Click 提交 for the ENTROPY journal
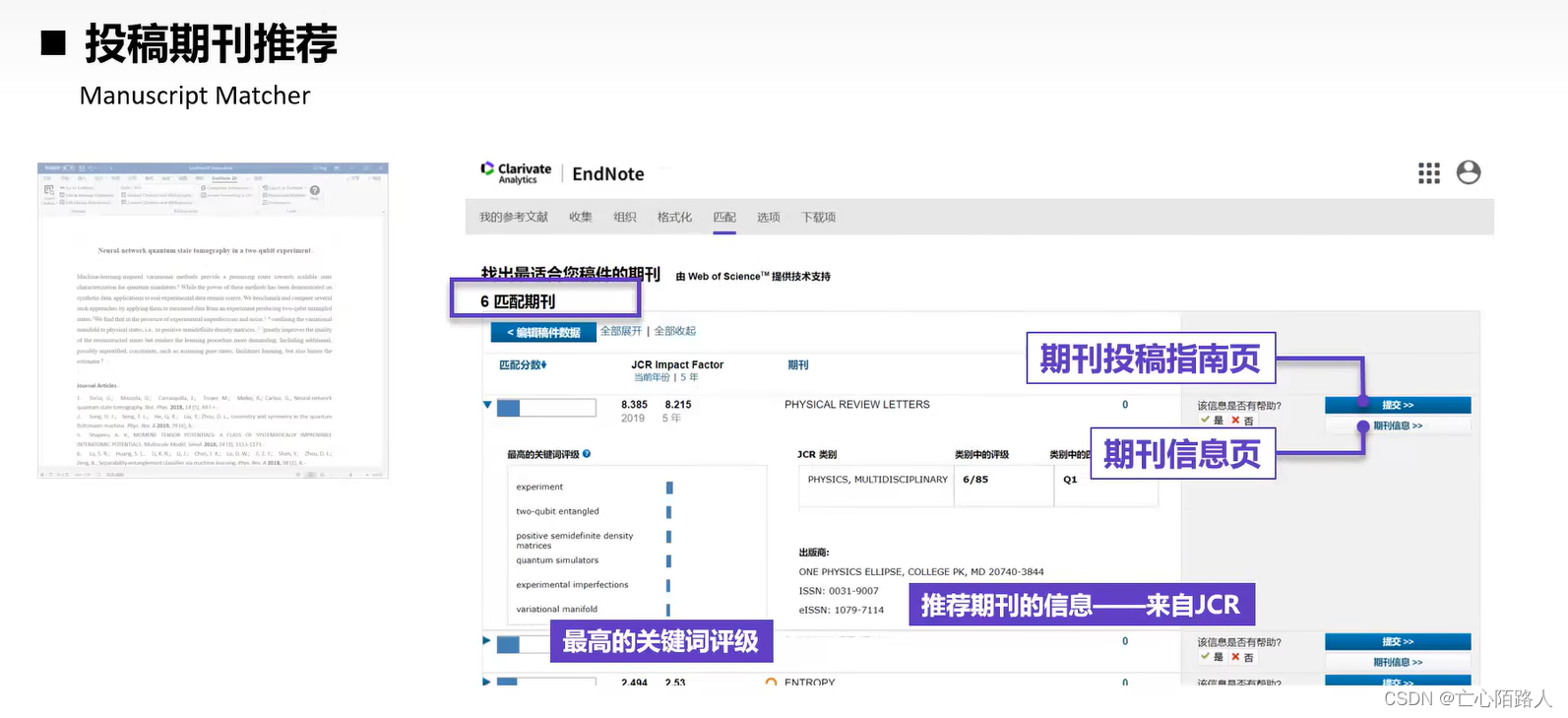 click(1398, 681)
